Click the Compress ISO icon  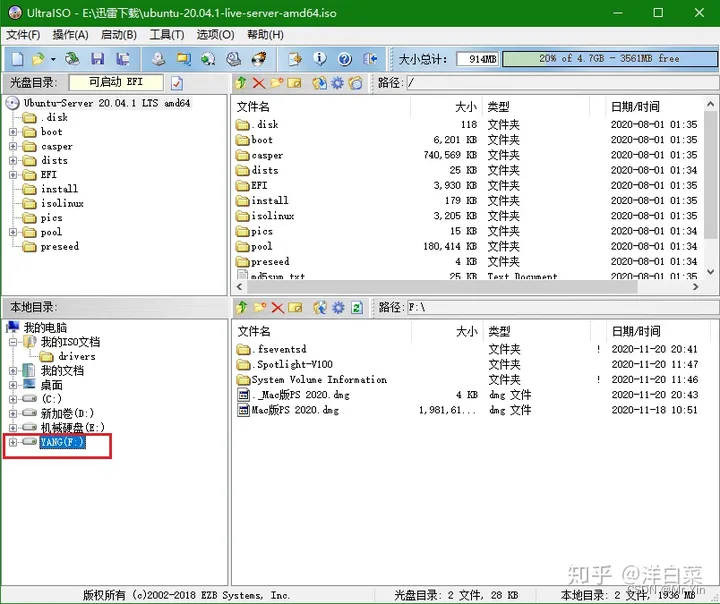point(208,59)
